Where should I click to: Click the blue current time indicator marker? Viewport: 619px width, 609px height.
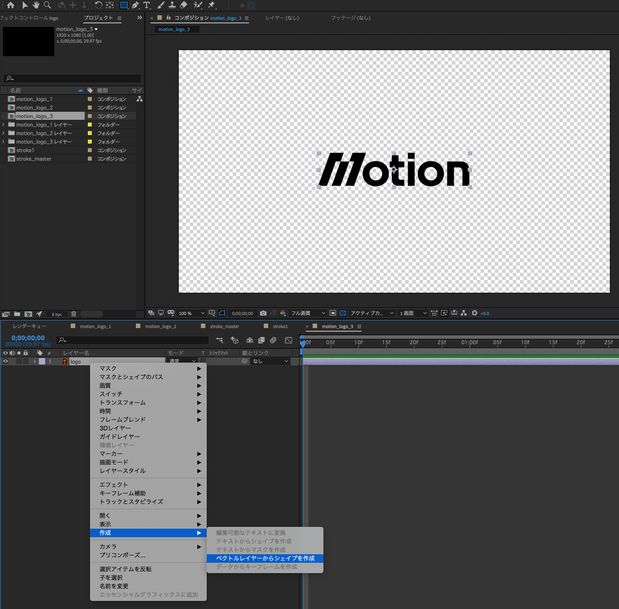coord(302,342)
